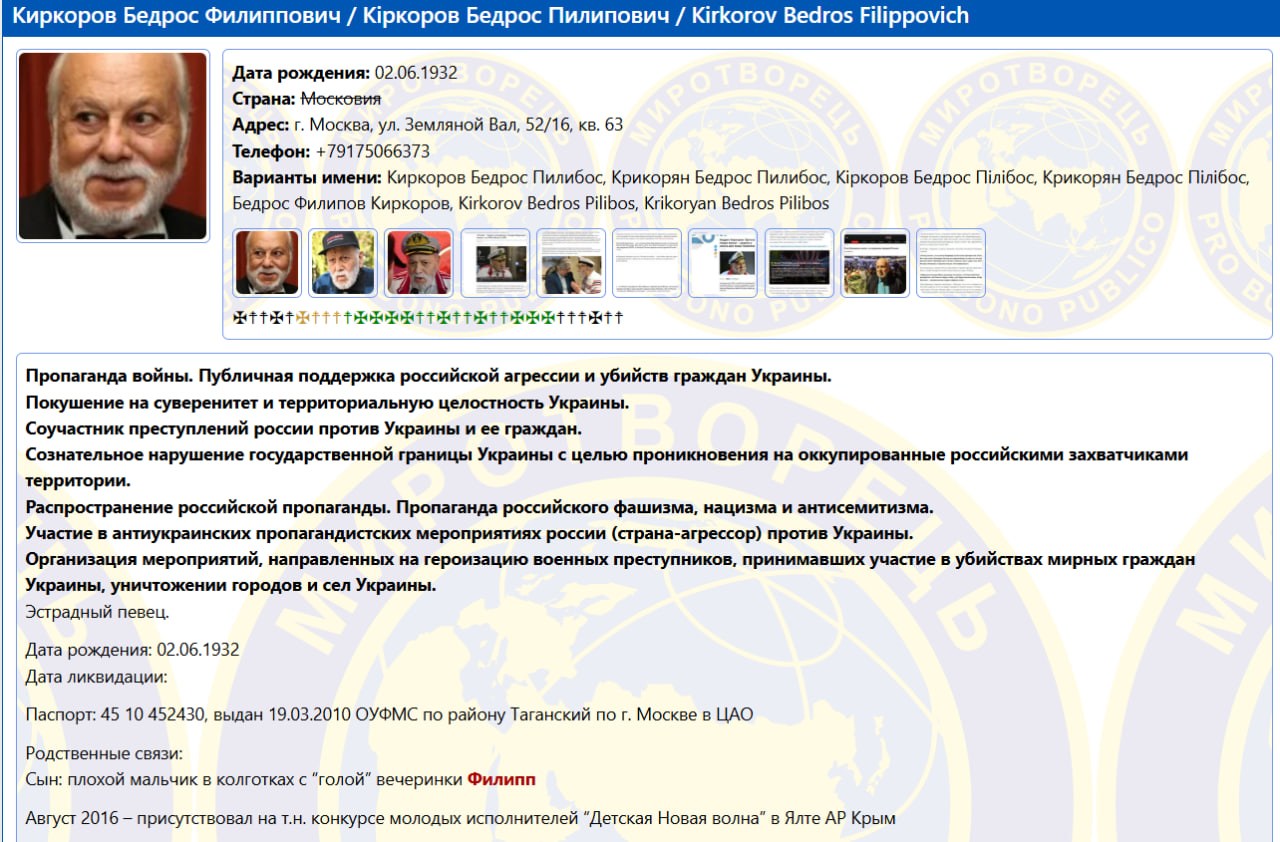The width and height of the screenshot is (1280, 842).
Task: Click the blue header title with the name
Action: [x=490, y=16]
